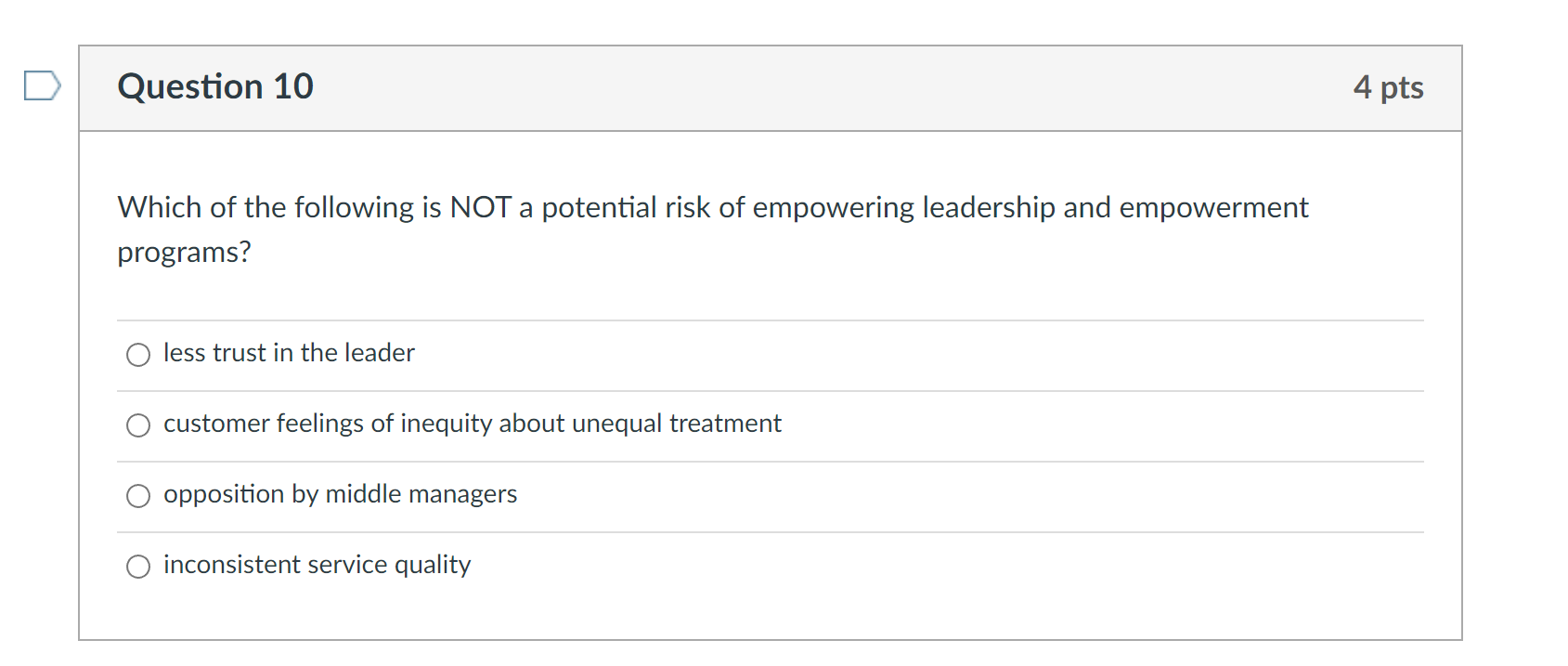Viewport: 1568px width, 666px height.
Task: Click 'empowerment' at end of first prompt line
Action: (1213, 207)
